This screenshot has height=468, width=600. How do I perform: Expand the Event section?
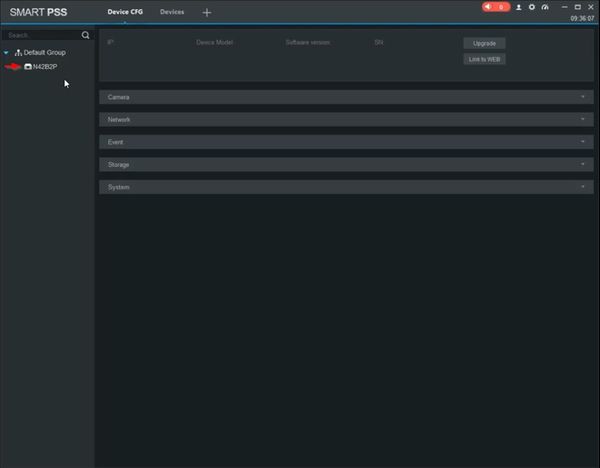[346, 142]
